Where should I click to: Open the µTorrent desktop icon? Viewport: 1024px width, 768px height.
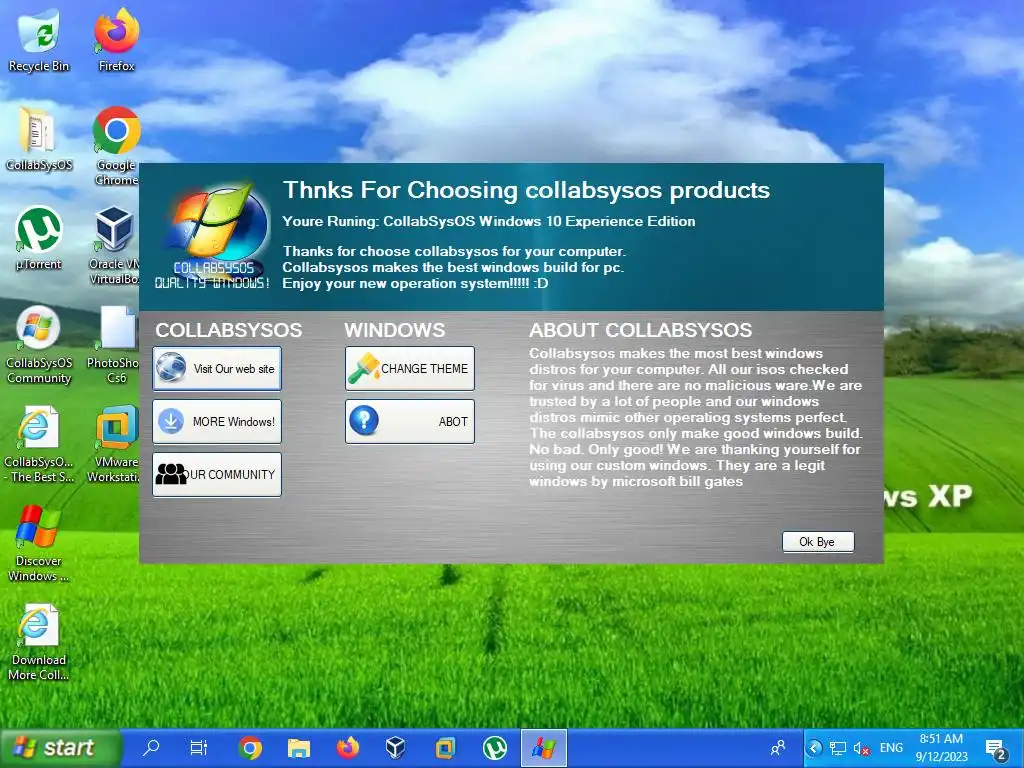tap(39, 238)
